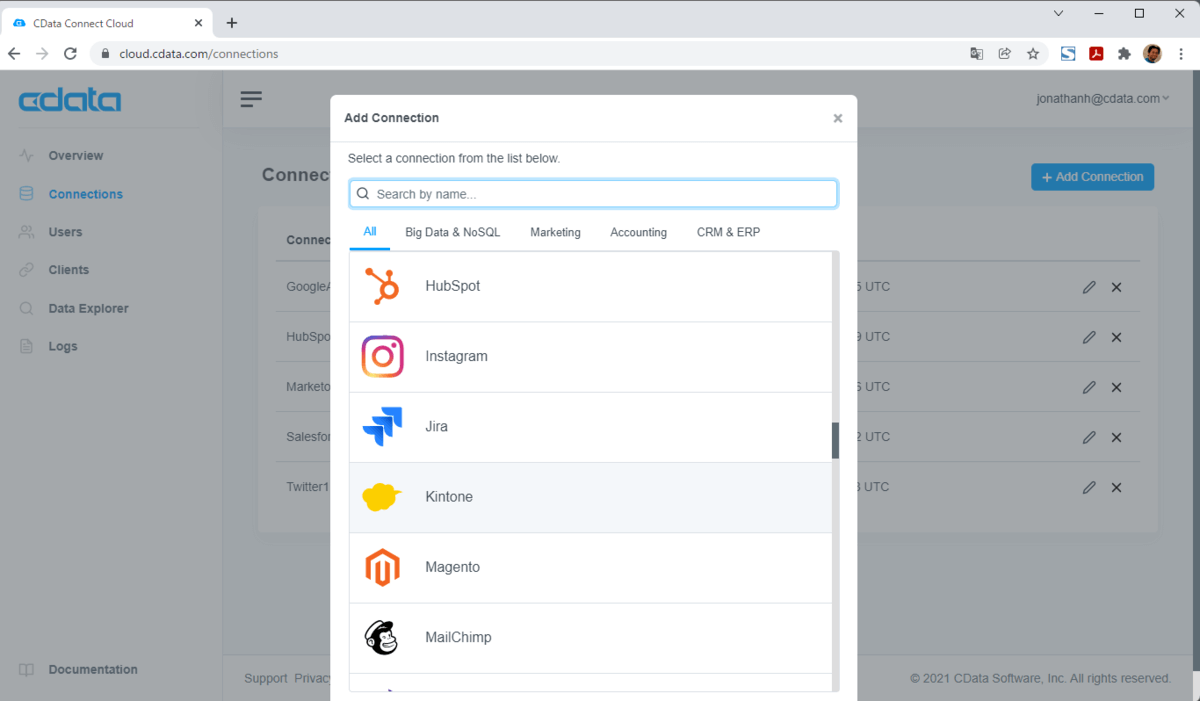Viewport: 1200px width, 701px height.
Task: Select the Kintone row text
Action: (449, 497)
